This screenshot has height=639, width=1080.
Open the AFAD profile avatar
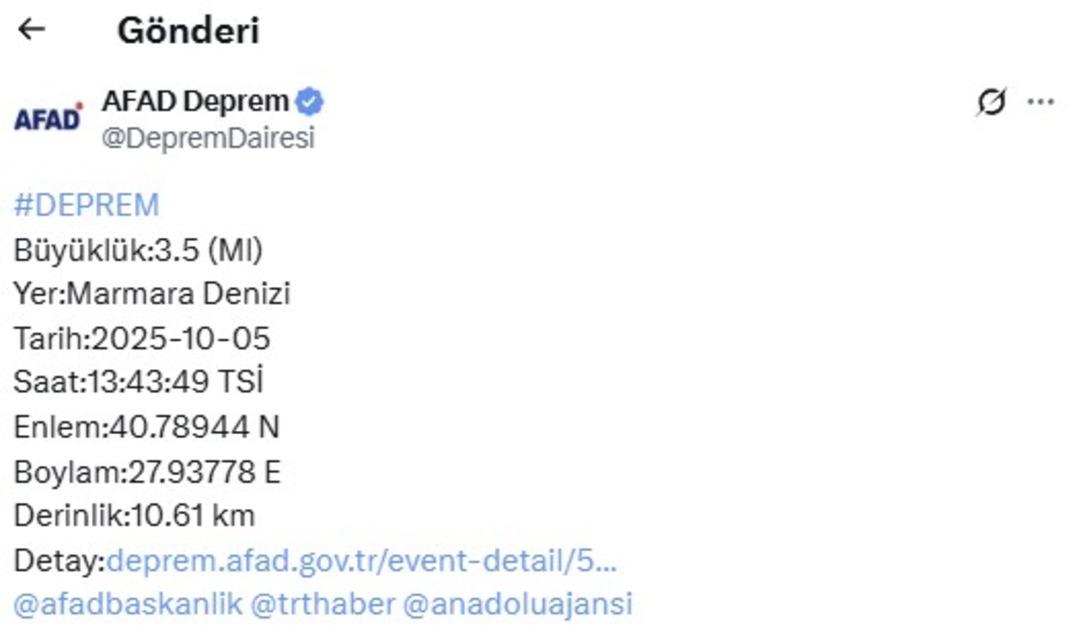[x=47, y=119]
